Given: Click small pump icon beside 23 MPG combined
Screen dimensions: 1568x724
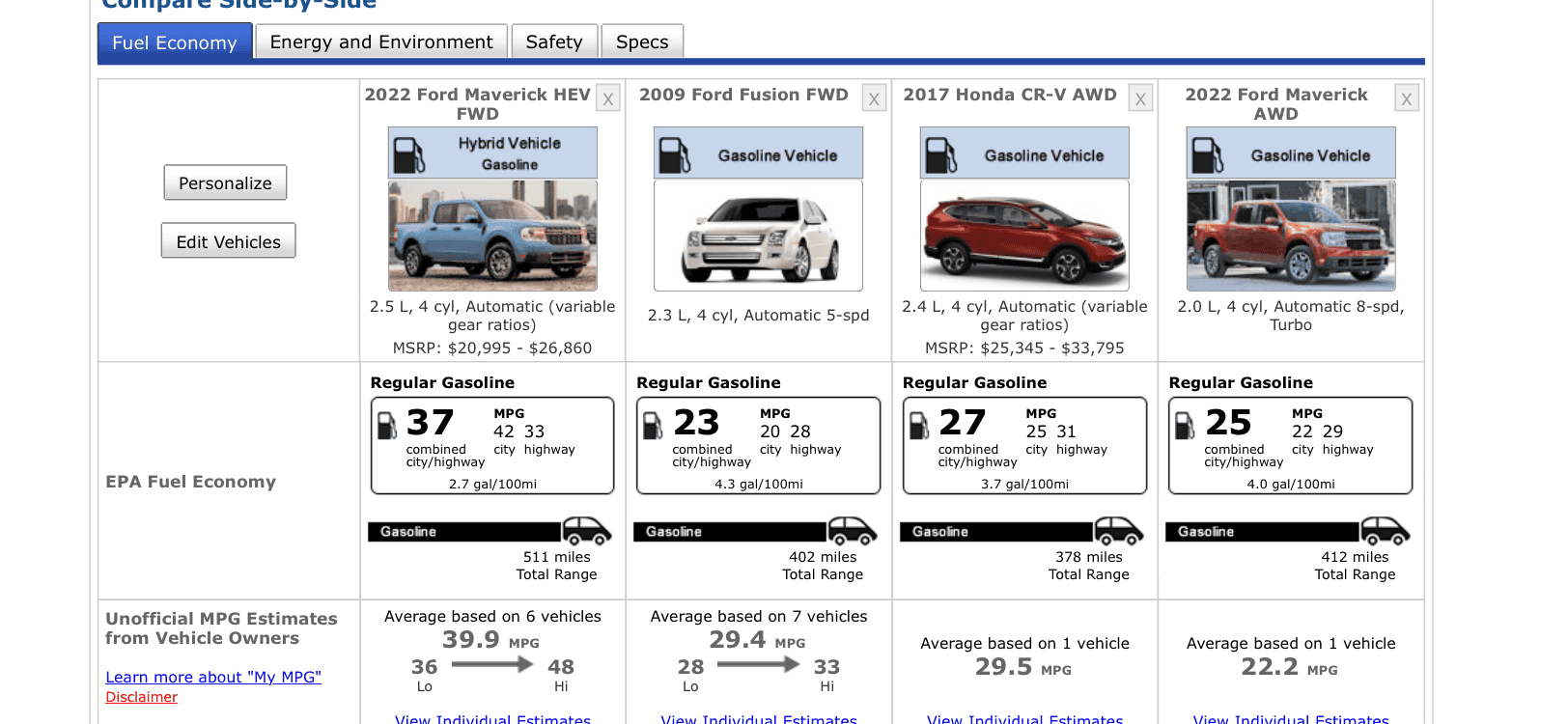Looking at the screenshot, I should pos(654,425).
